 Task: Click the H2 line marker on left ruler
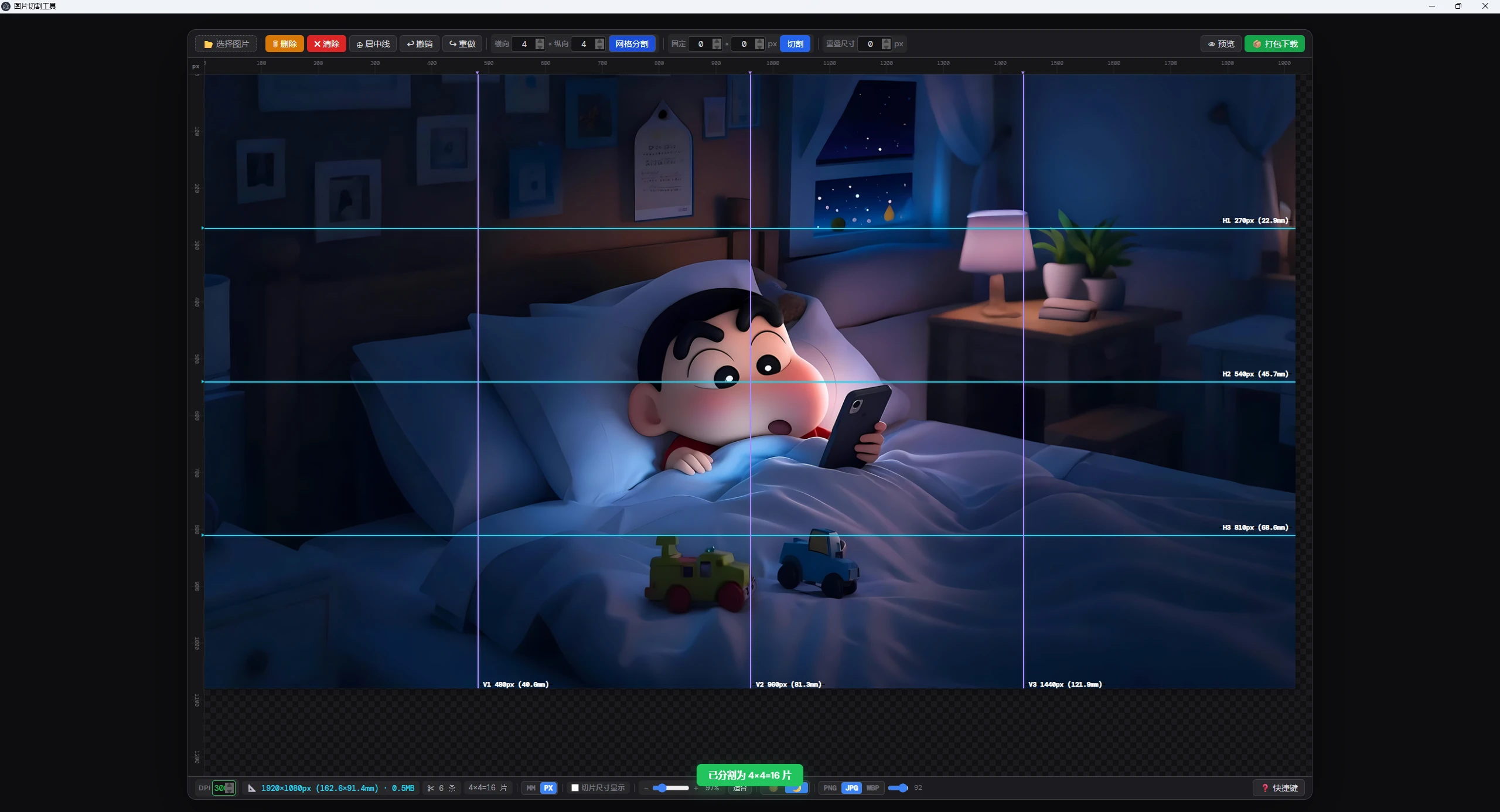point(203,381)
